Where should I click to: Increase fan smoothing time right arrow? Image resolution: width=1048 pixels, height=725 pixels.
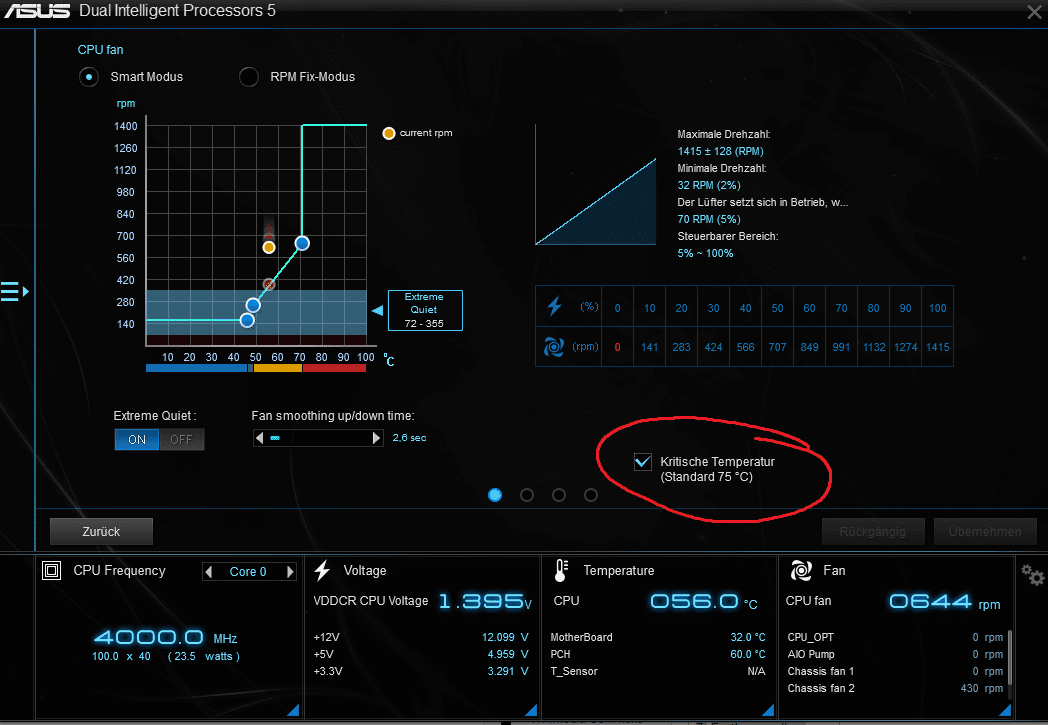[376, 438]
